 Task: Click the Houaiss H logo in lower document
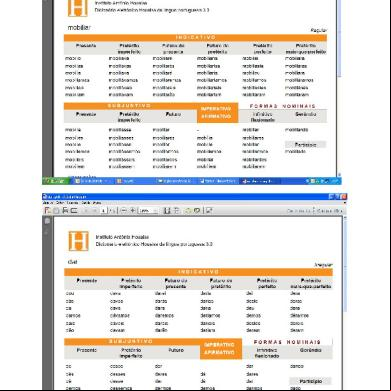tap(79, 241)
